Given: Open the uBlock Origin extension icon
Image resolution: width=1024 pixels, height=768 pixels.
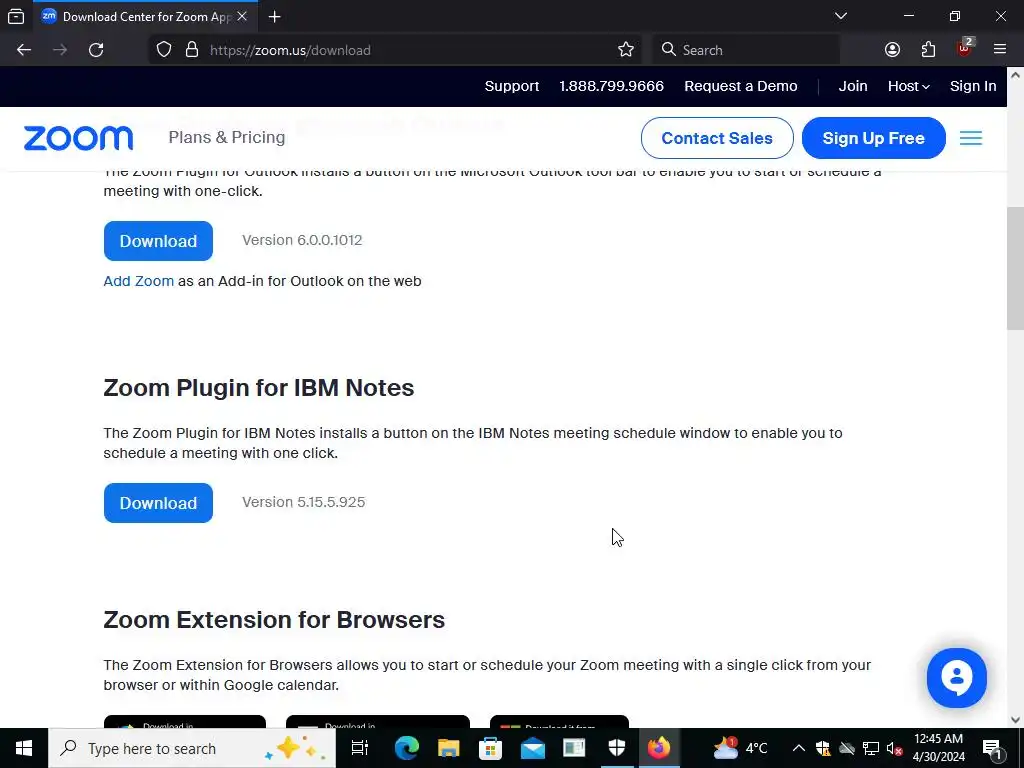Looking at the screenshot, I should point(965,48).
